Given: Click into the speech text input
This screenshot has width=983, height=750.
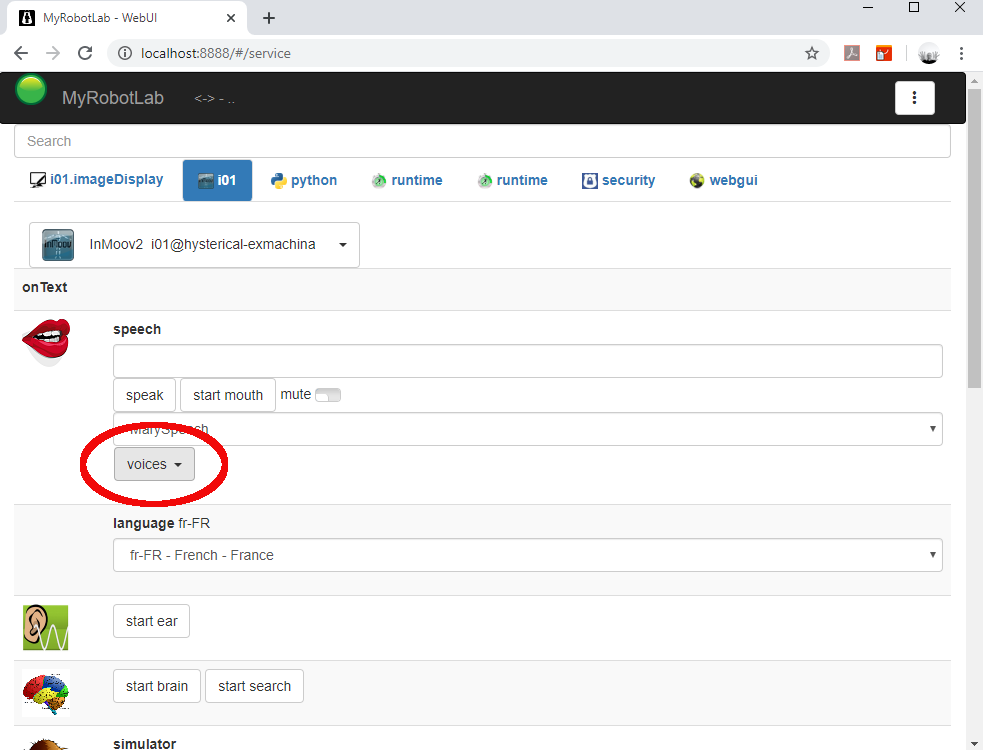Looking at the screenshot, I should click(x=528, y=361).
